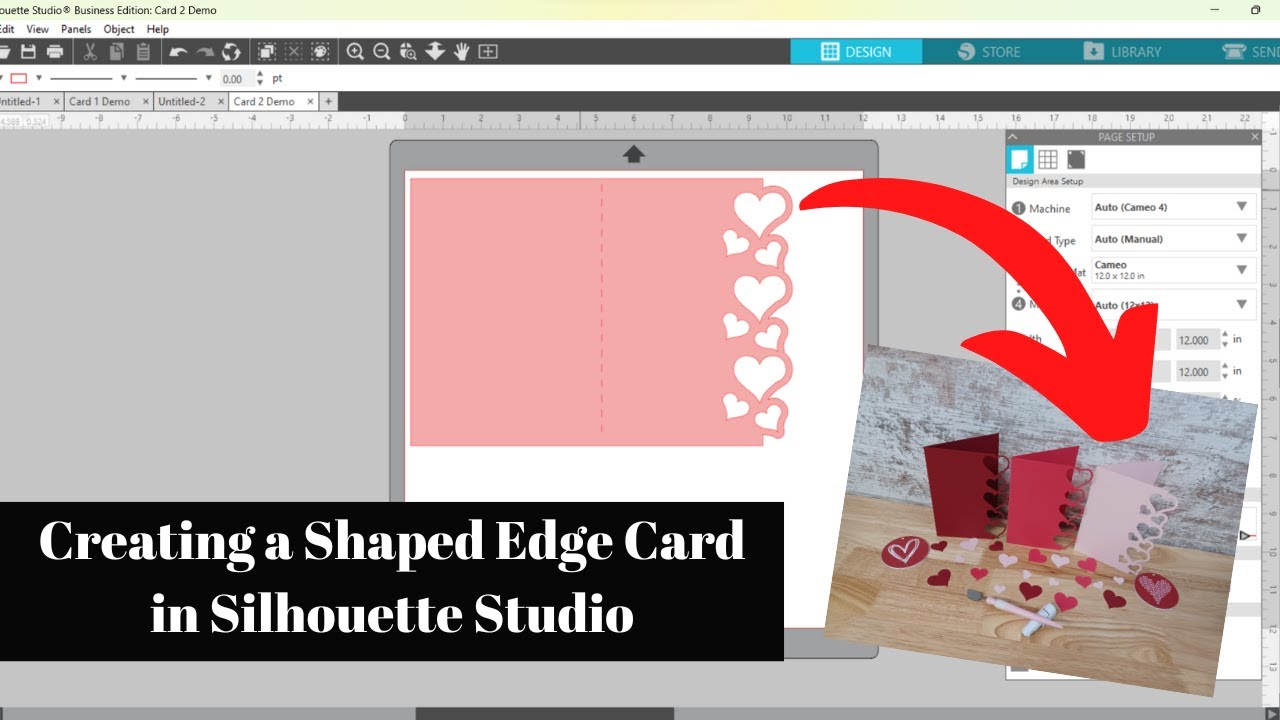Viewport: 1280px width, 720px height.
Task: Click the Zoom Out magnifier icon
Action: [381, 51]
